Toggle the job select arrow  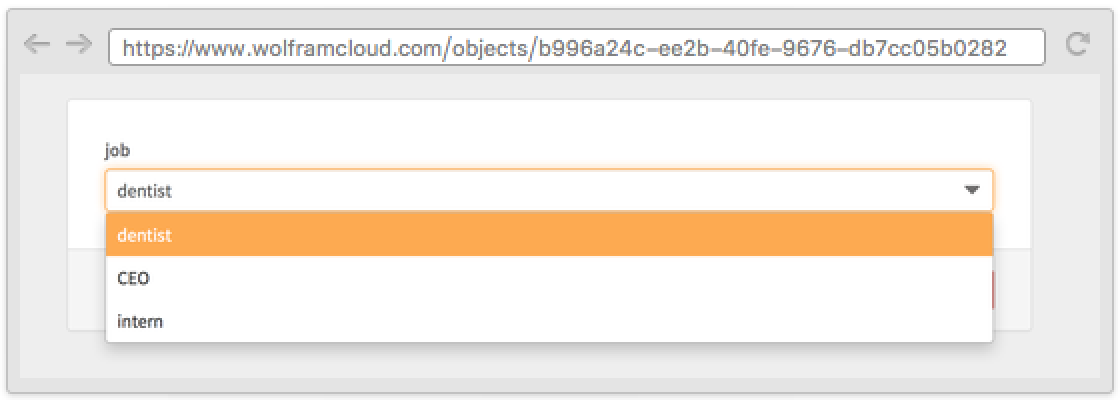[971, 190]
